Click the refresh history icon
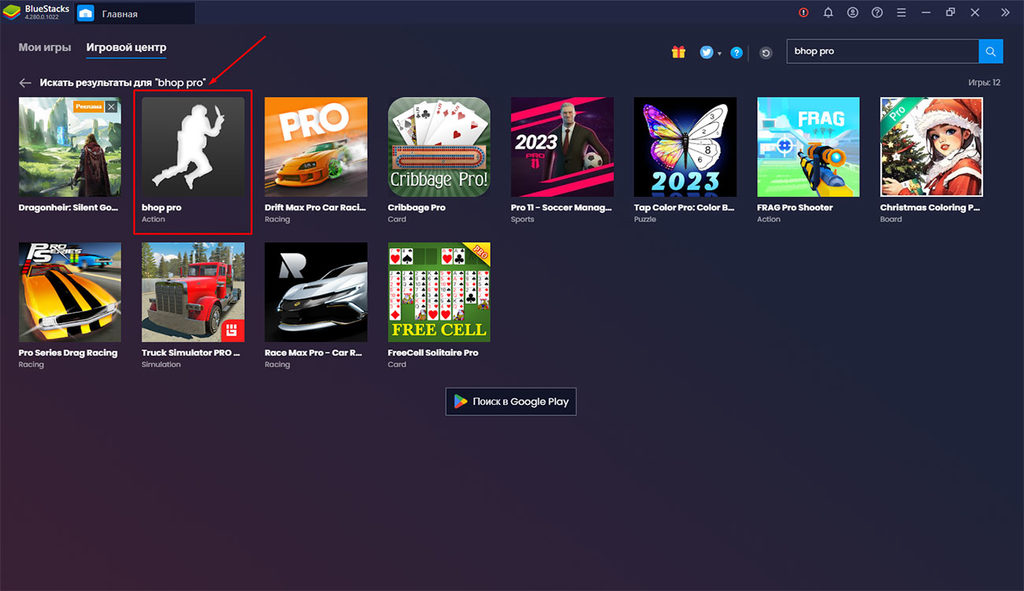 (x=766, y=53)
